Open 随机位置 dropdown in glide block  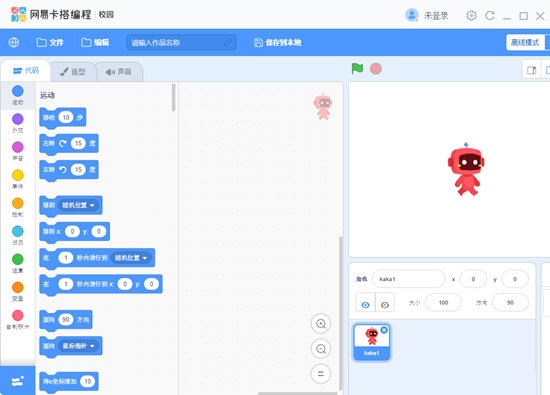coord(131,258)
